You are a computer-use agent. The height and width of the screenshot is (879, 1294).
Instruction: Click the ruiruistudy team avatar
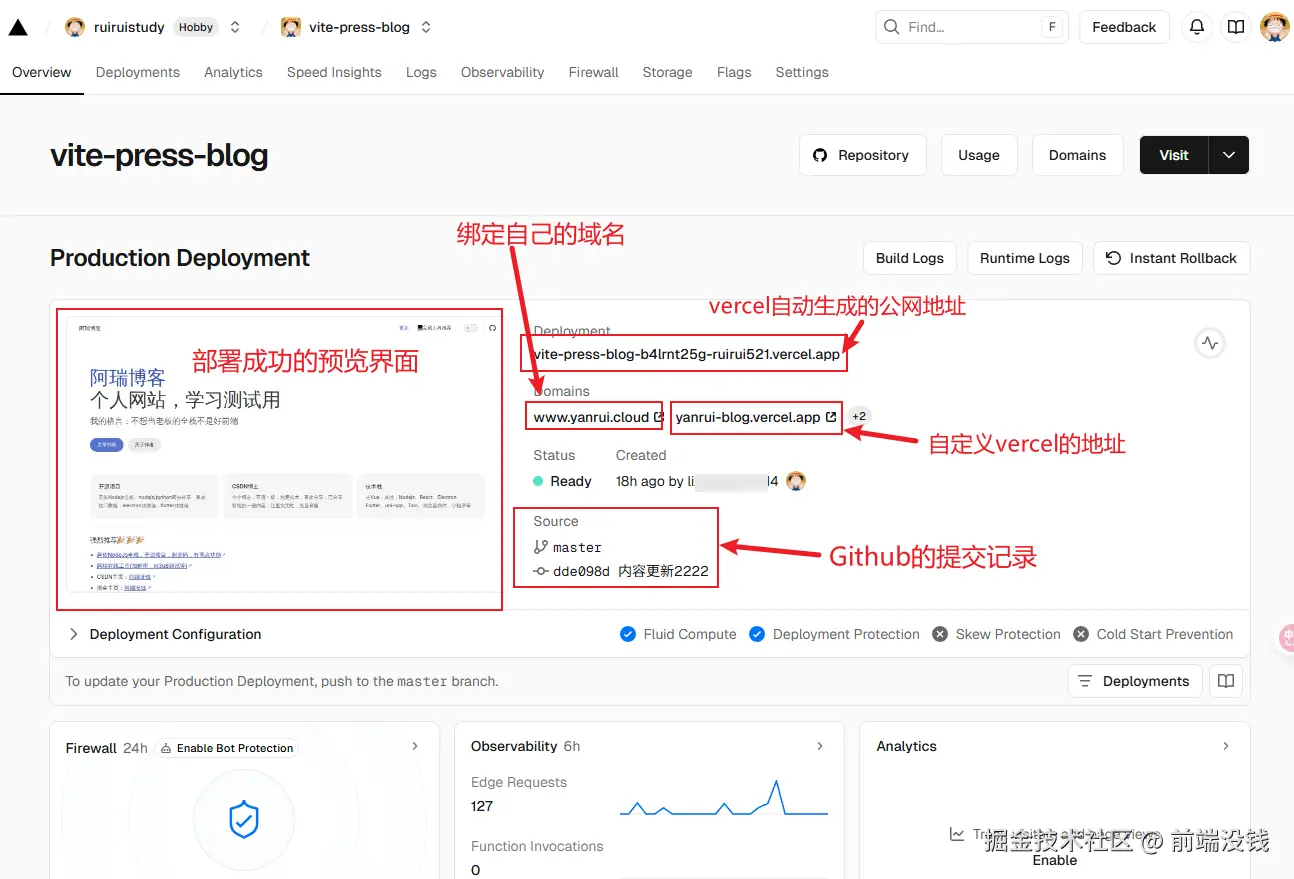pyautogui.click(x=75, y=27)
